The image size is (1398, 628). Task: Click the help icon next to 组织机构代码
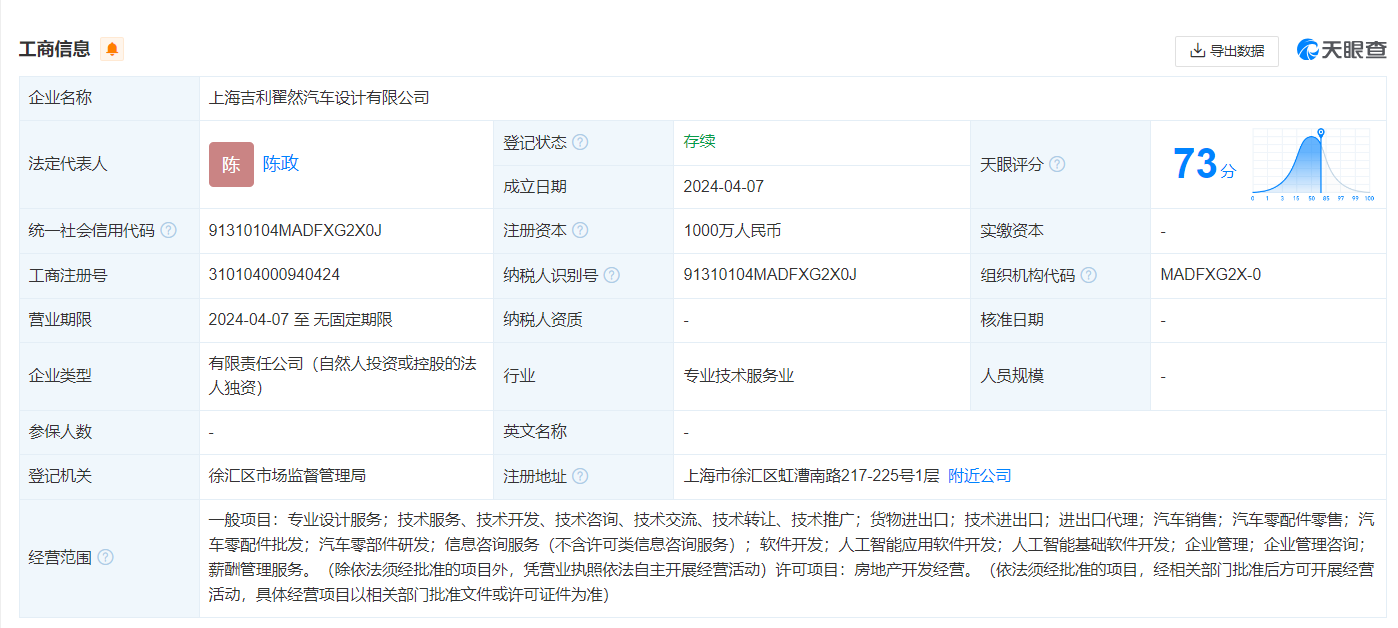point(1088,275)
